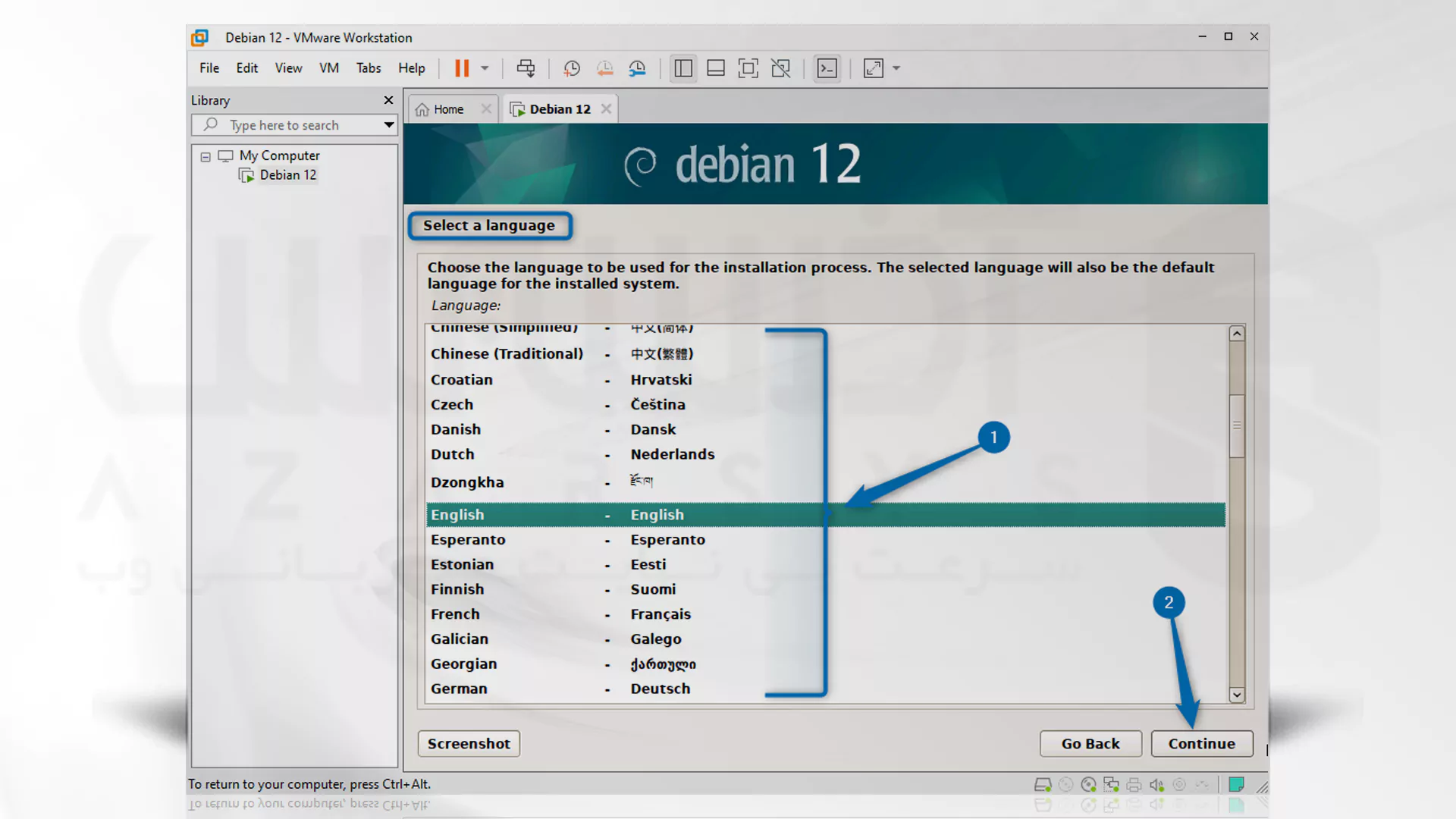Close the Library panel
1456x819 pixels.
pos(388,100)
